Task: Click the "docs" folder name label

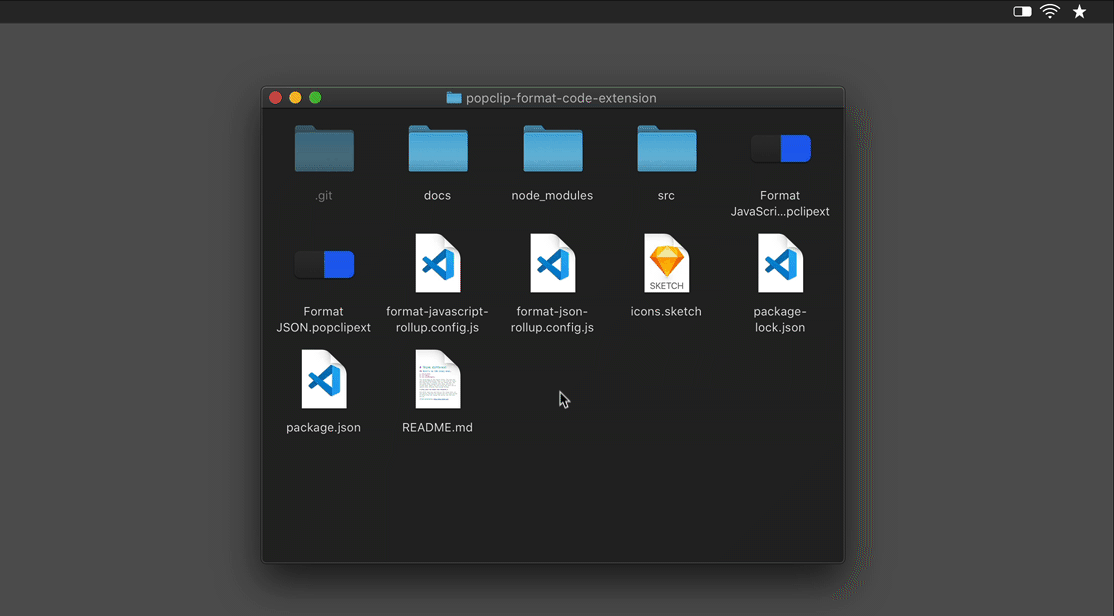Action: point(438,195)
